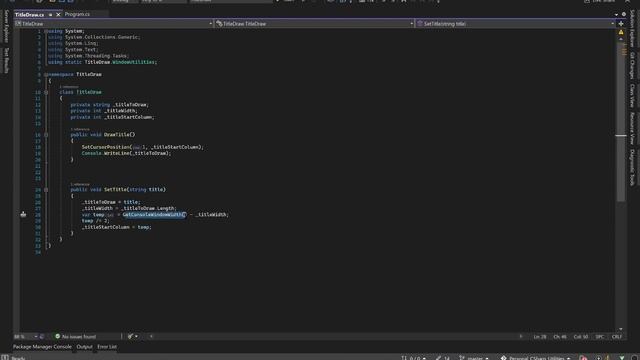Open the editor zoom level dropdown

tap(25, 336)
